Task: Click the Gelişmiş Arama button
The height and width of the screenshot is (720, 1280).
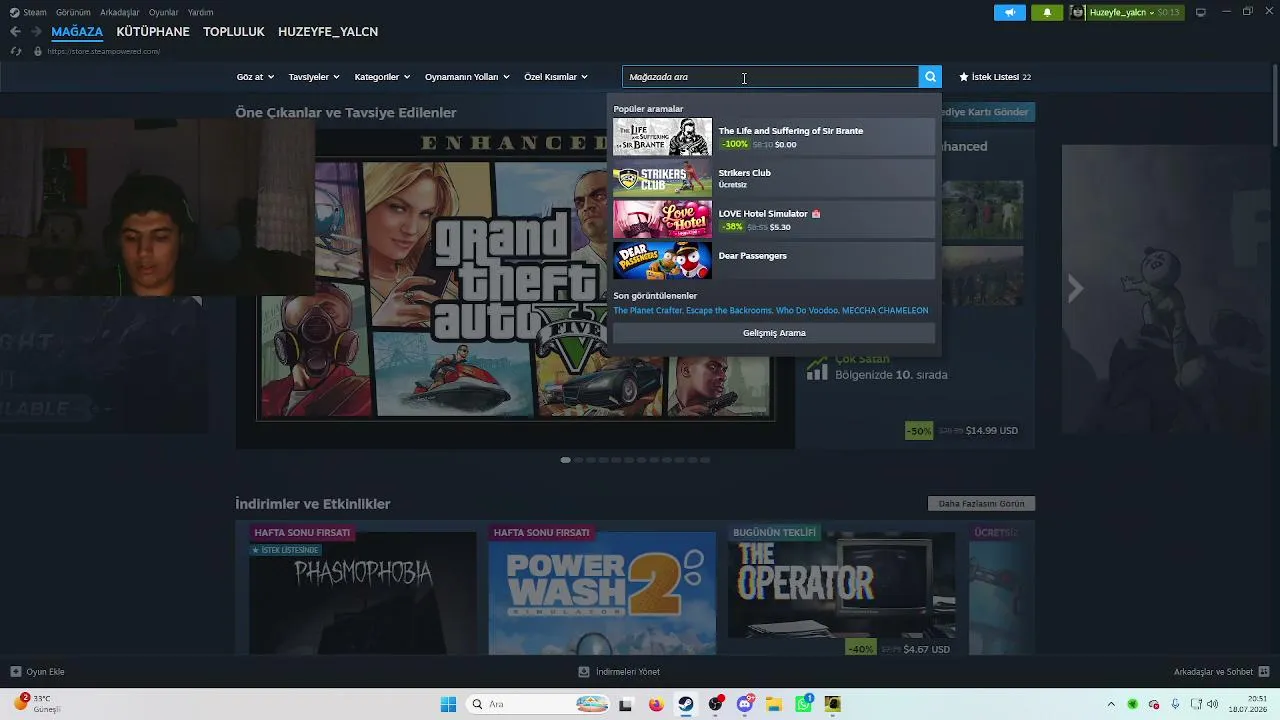Action: [774, 333]
